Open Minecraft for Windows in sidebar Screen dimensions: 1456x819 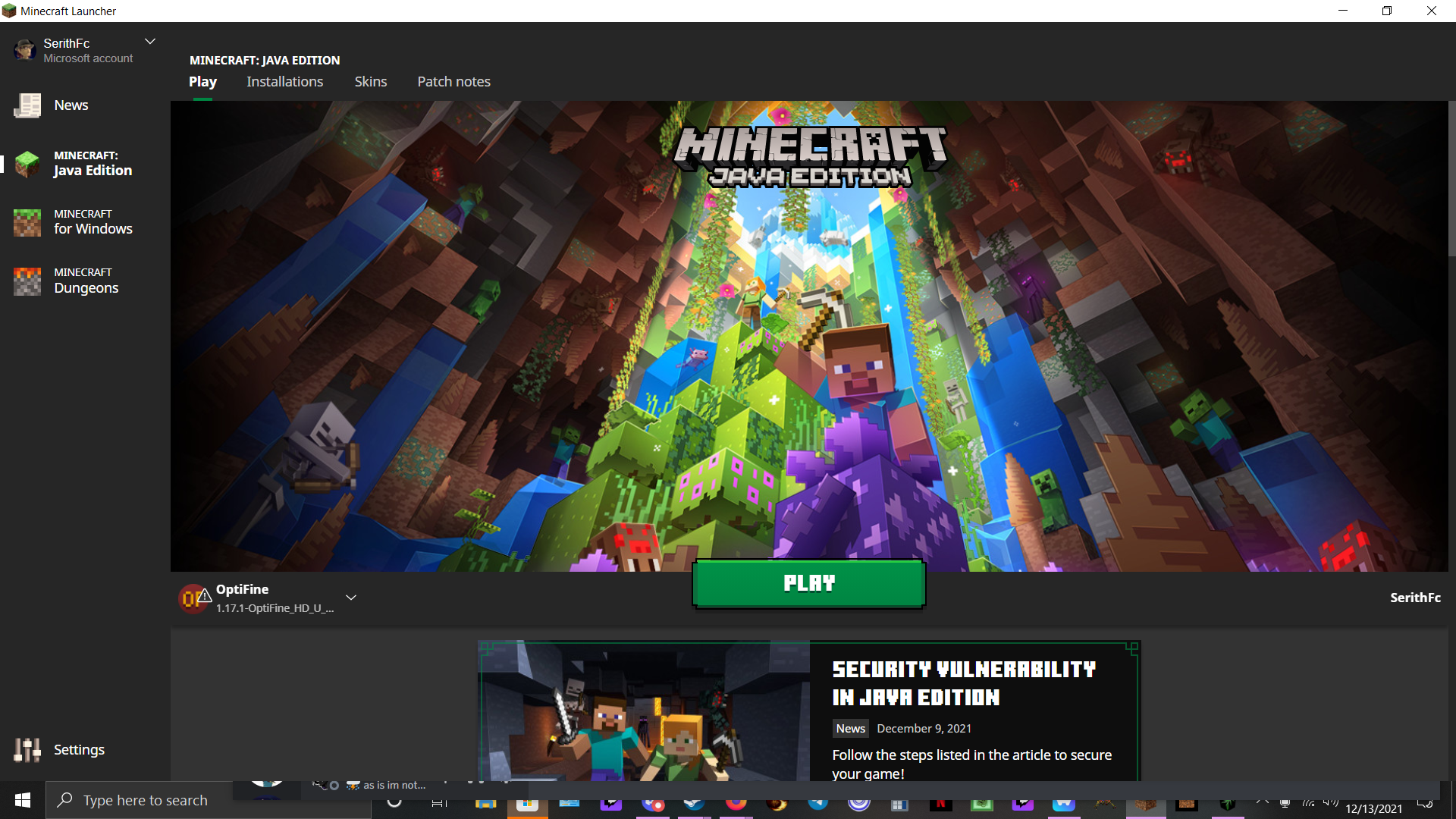point(83,222)
